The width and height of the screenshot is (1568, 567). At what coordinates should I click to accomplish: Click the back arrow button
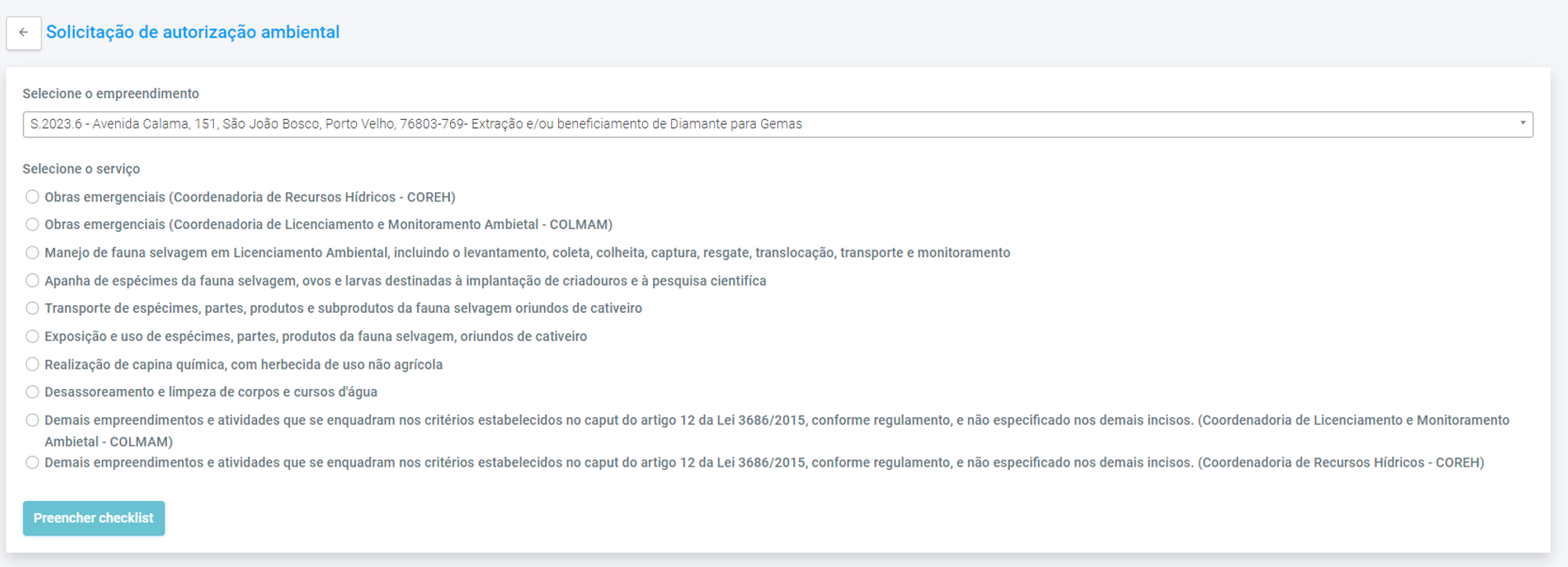point(24,33)
